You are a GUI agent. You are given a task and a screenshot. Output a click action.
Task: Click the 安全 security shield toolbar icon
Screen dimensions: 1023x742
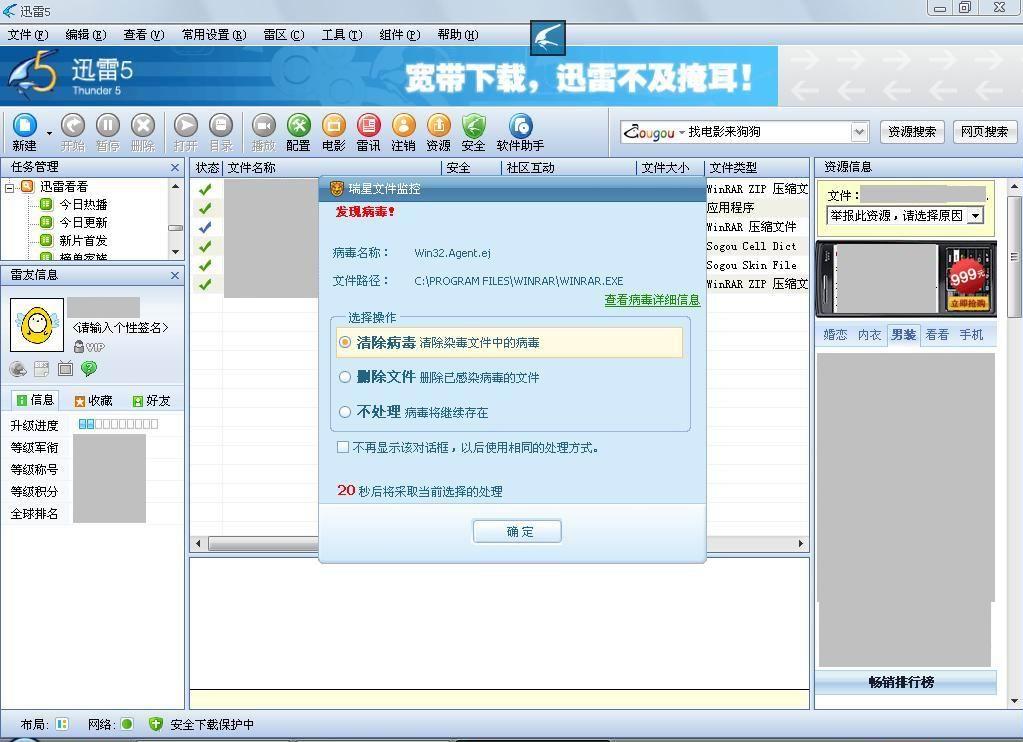tap(474, 125)
